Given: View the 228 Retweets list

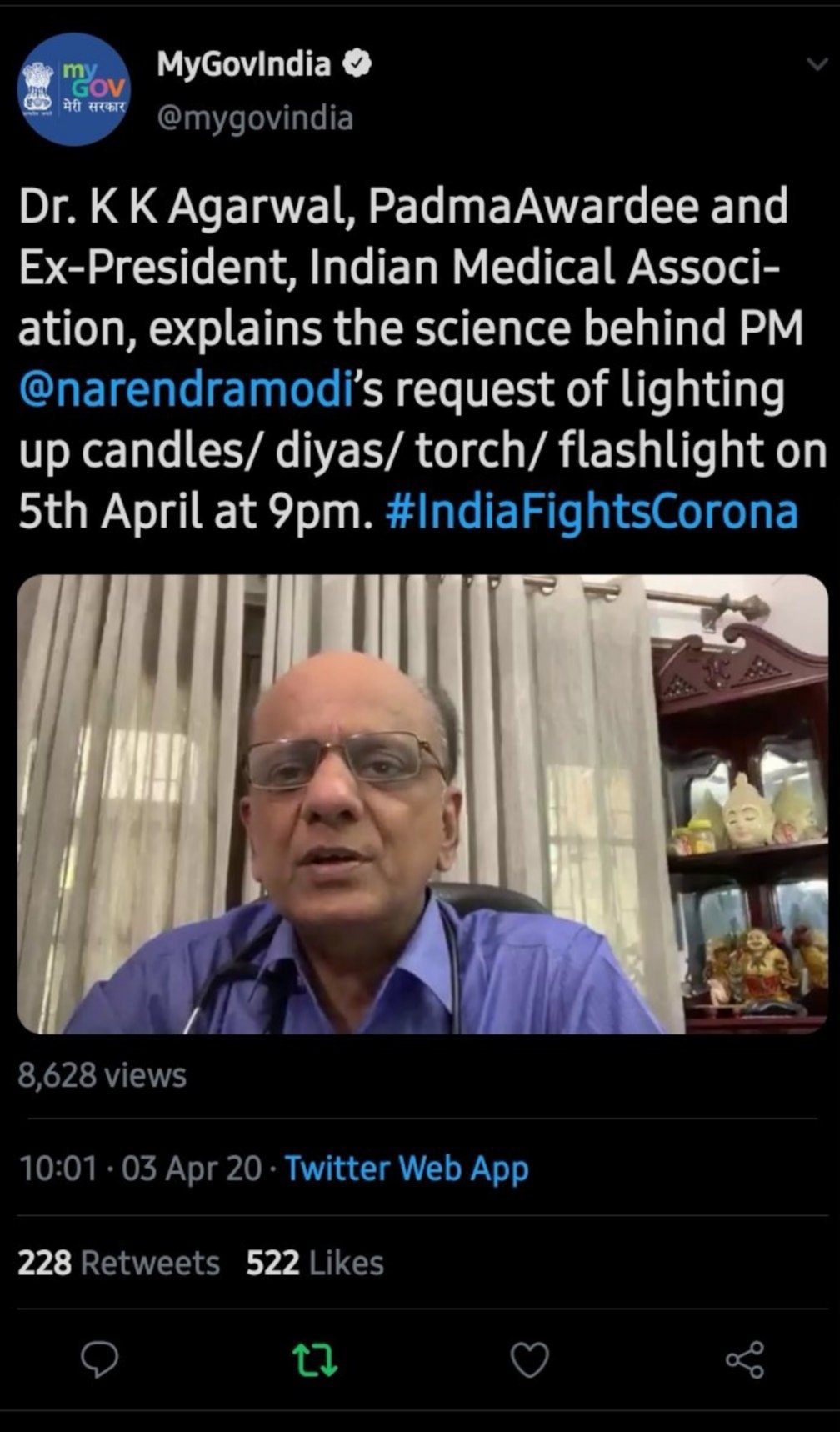Looking at the screenshot, I should pyautogui.click(x=118, y=1263).
